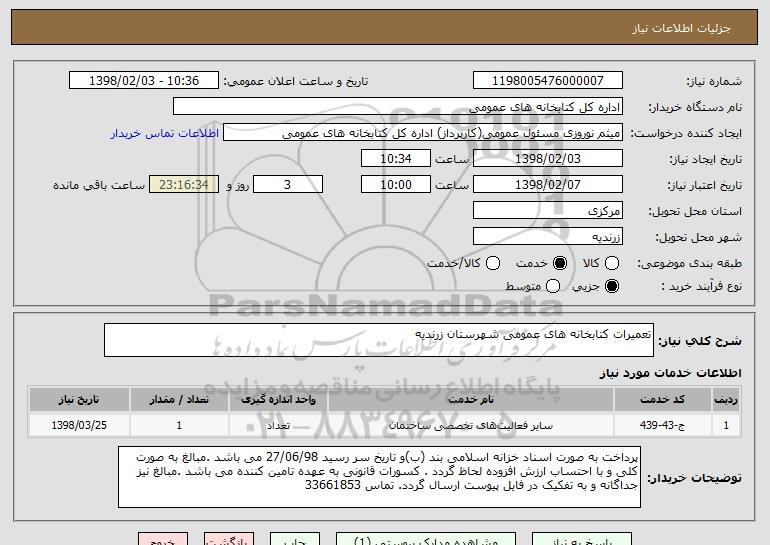Pick the کالا/خدمت radio option
Viewport: 770px width, 545px height.
pyautogui.click(x=490, y=262)
